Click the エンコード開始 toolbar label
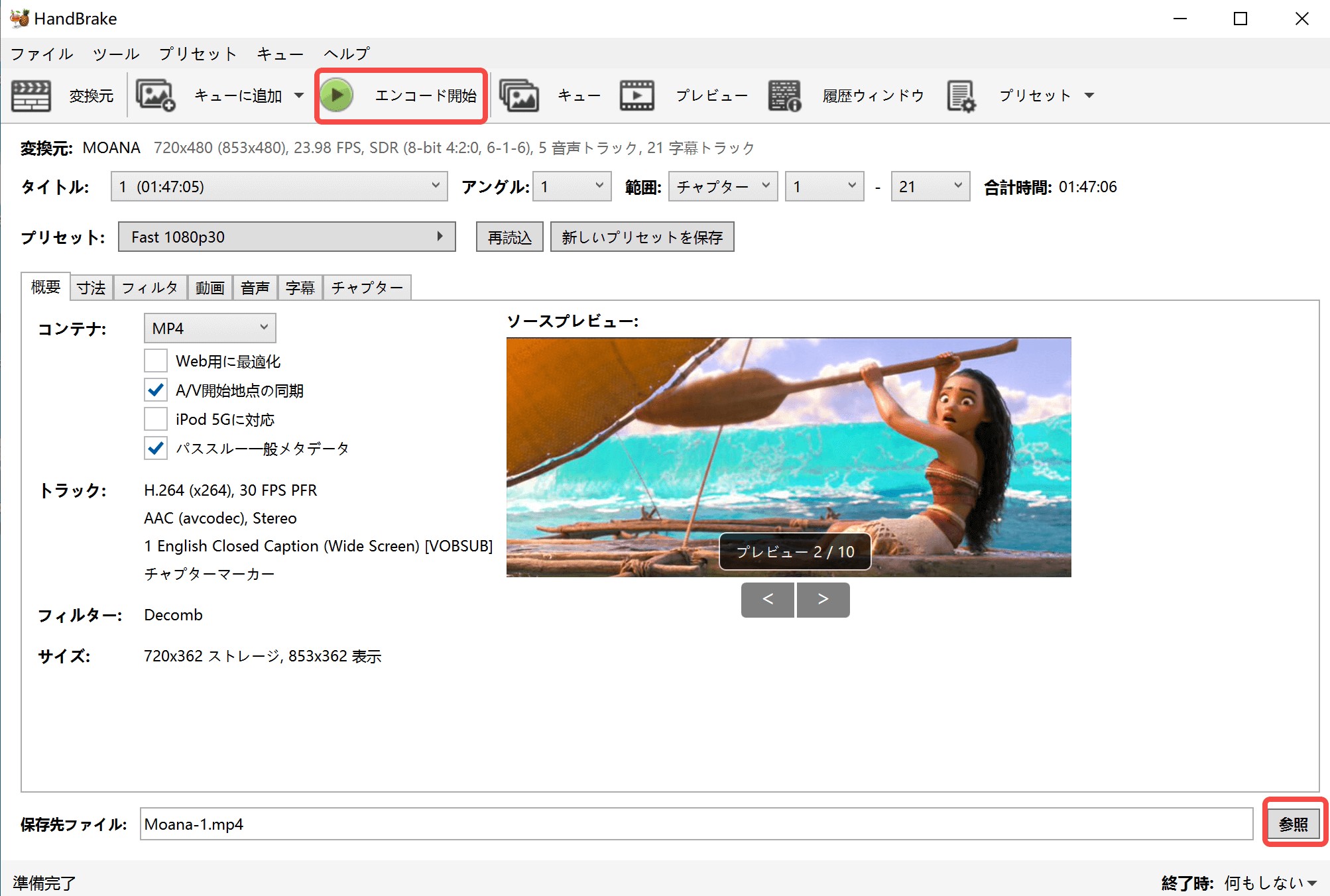Image resolution: width=1330 pixels, height=896 pixels. coord(426,95)
